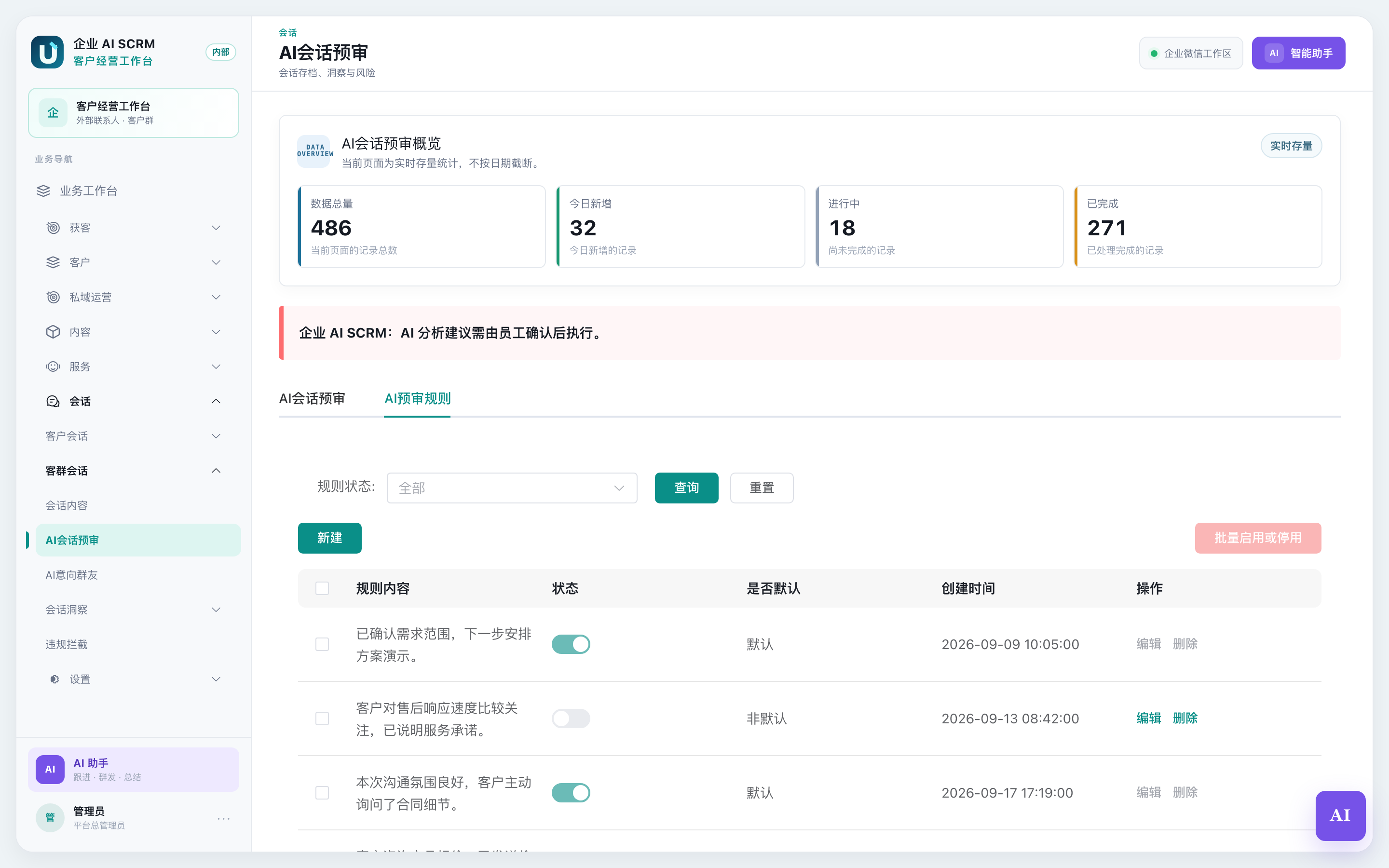The width and height of the screenshot is (1389, 868).
Task: Open the 业务工作台 sidebar item
Action: click(133, 190)
